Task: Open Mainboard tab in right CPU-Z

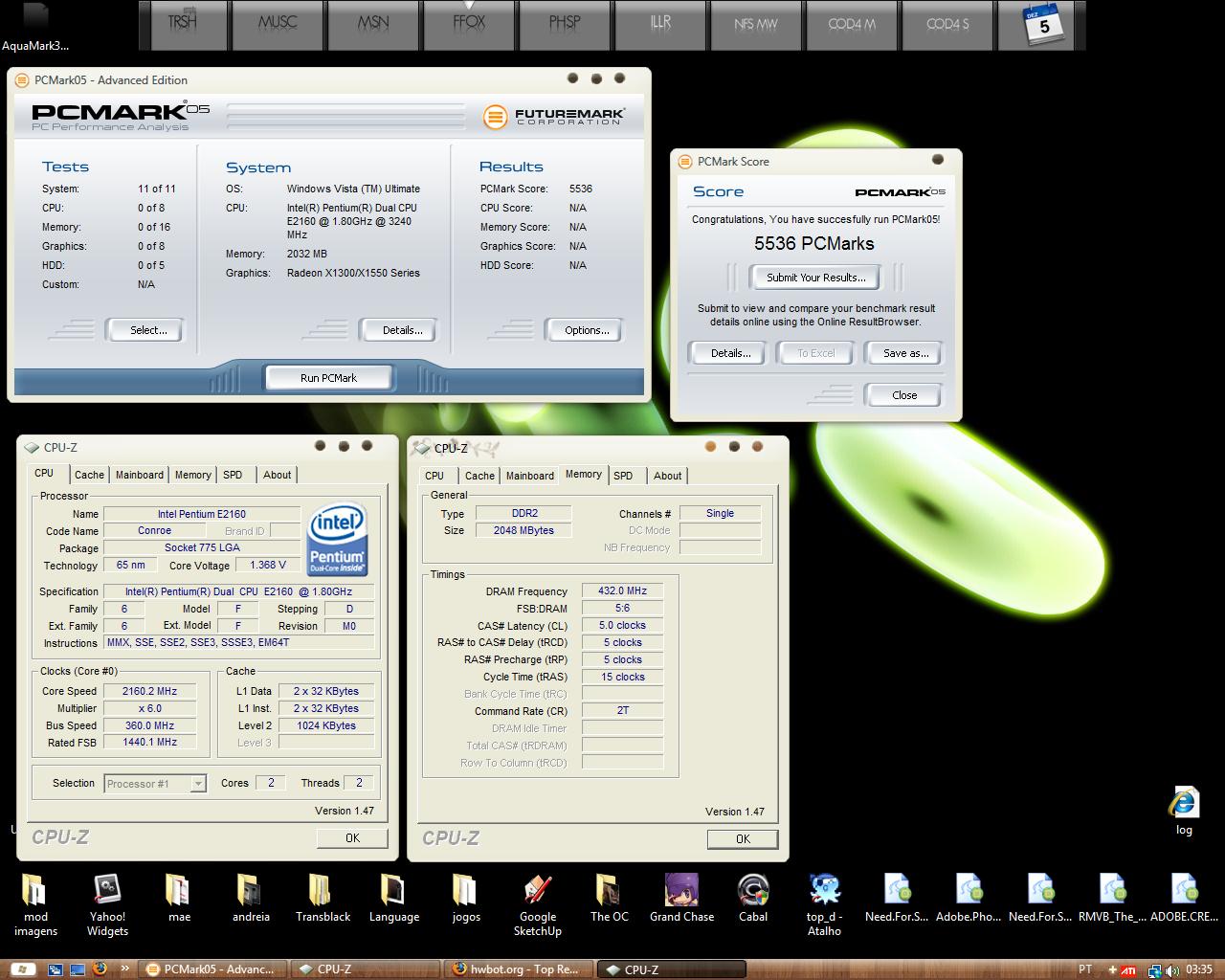Action: pos(530,476)
